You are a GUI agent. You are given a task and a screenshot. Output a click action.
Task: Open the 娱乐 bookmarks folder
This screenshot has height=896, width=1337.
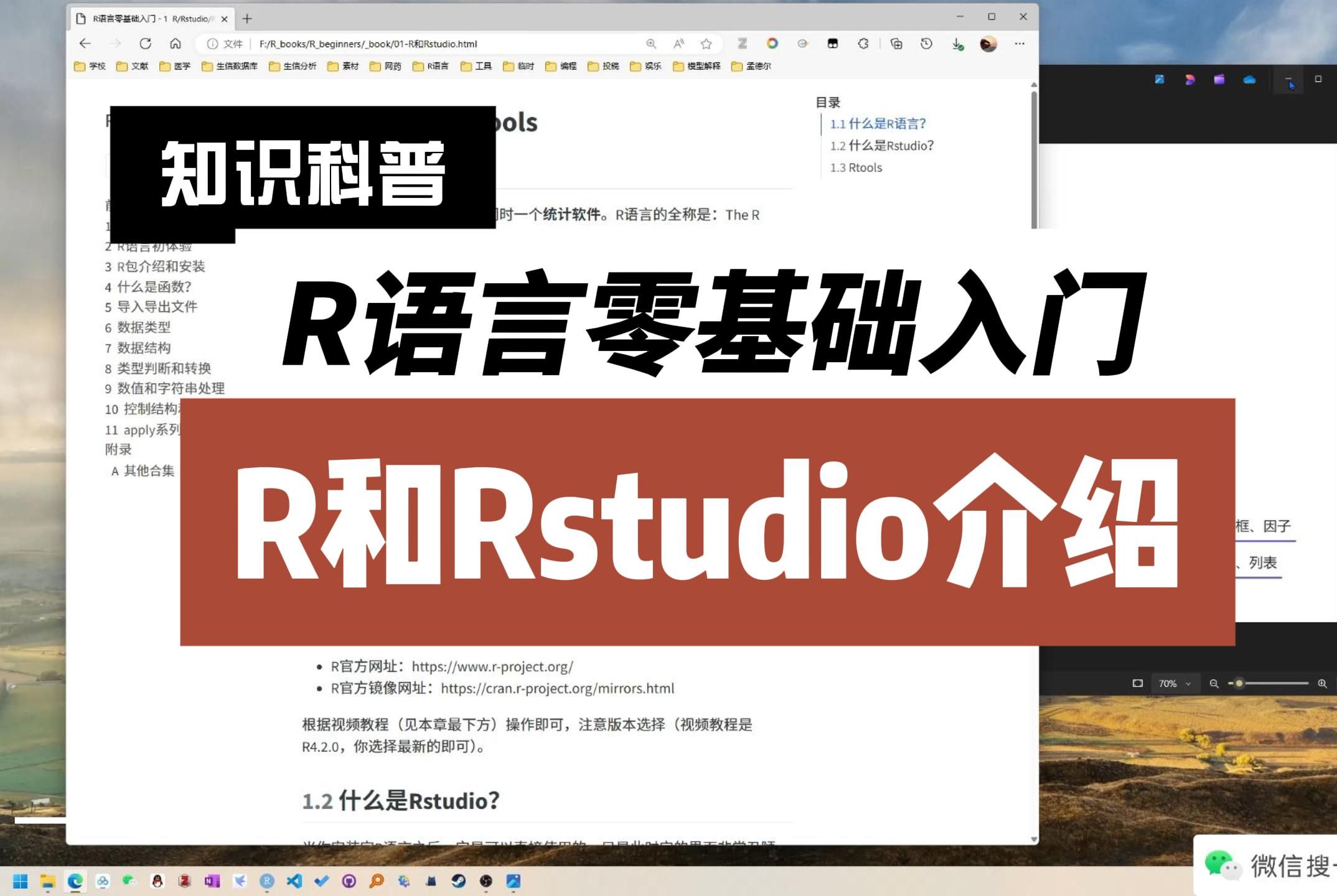point(645,66)
